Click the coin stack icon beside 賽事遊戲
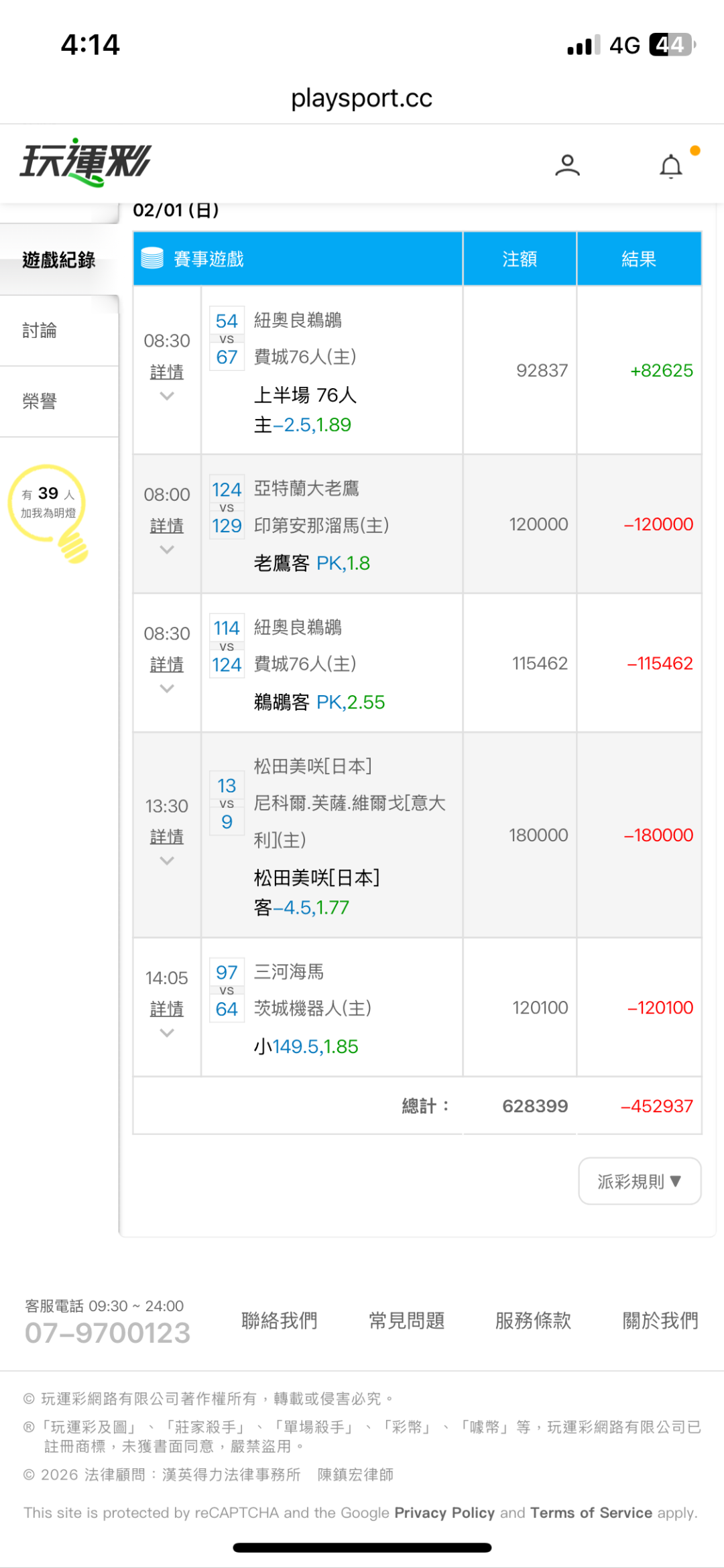Screen dimensions: 724x1568 click(152, 258)
